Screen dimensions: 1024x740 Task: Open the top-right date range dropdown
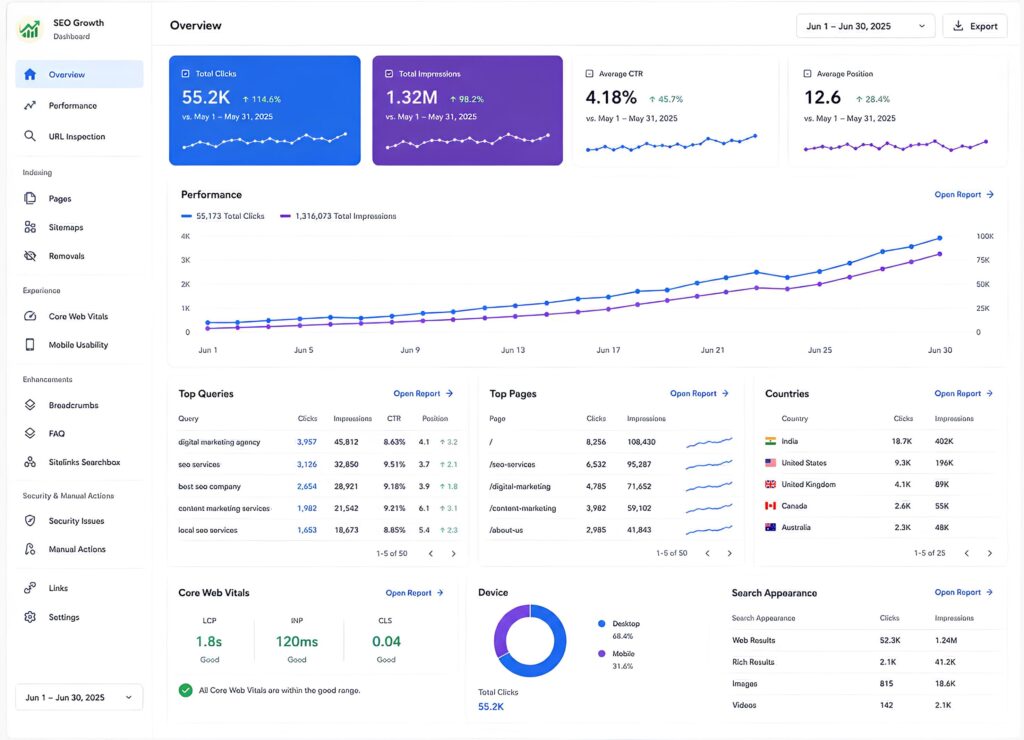tap(865, 26)
